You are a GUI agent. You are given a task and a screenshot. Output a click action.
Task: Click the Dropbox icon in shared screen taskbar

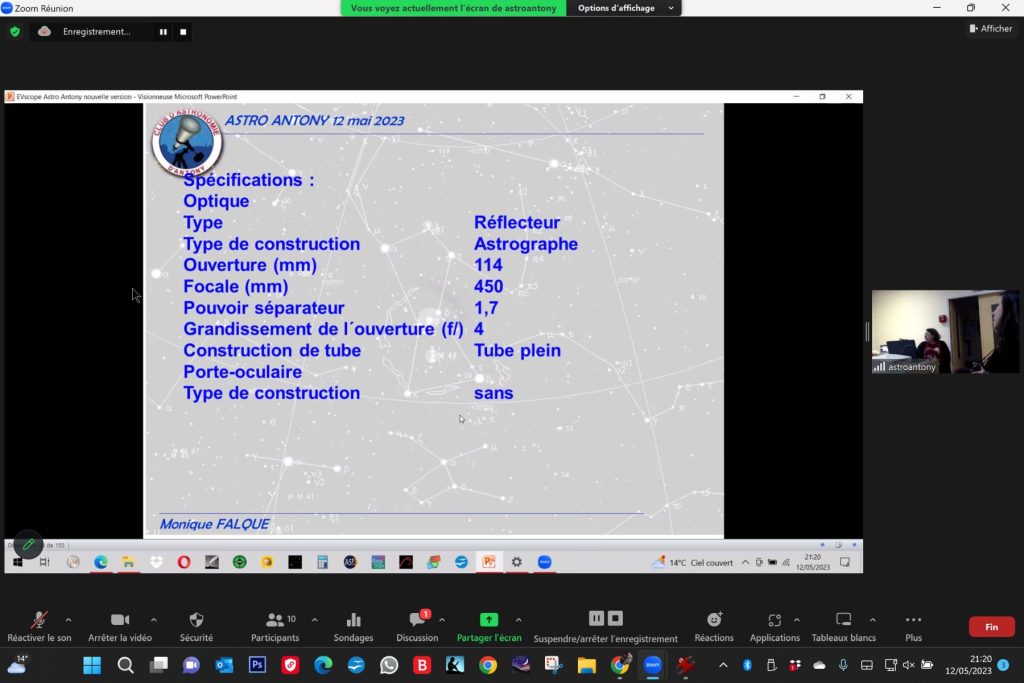156,562
